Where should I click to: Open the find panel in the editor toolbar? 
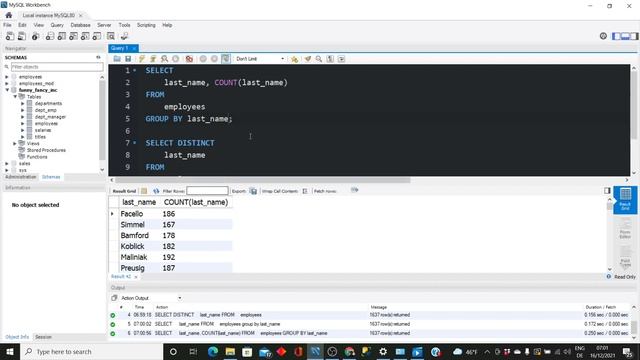coord(319,59)
